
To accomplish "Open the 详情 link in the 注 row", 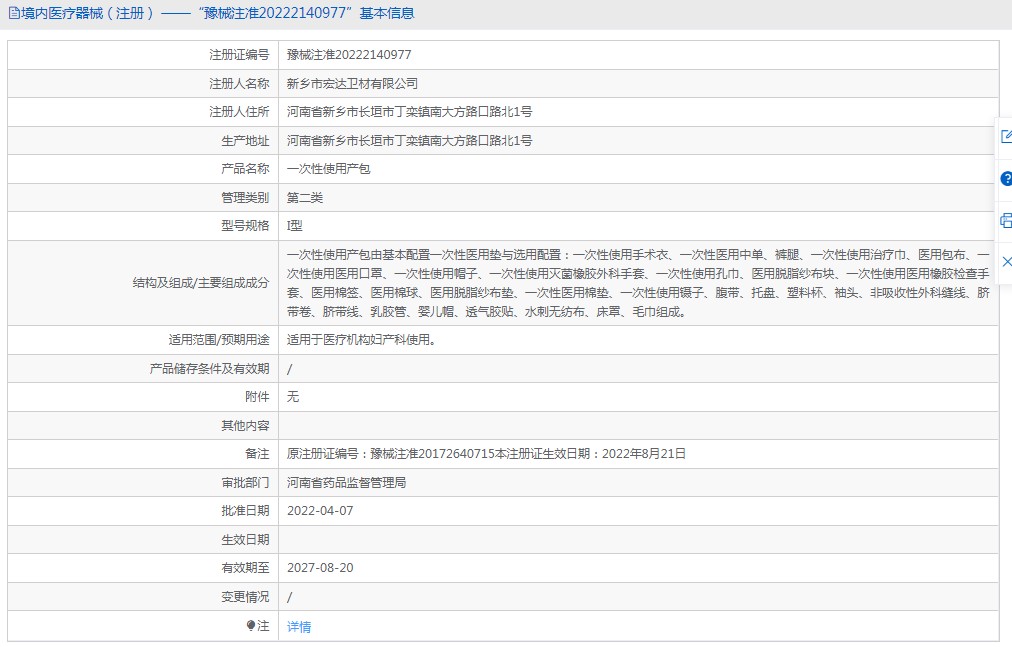I will click(x=299, y=626).
